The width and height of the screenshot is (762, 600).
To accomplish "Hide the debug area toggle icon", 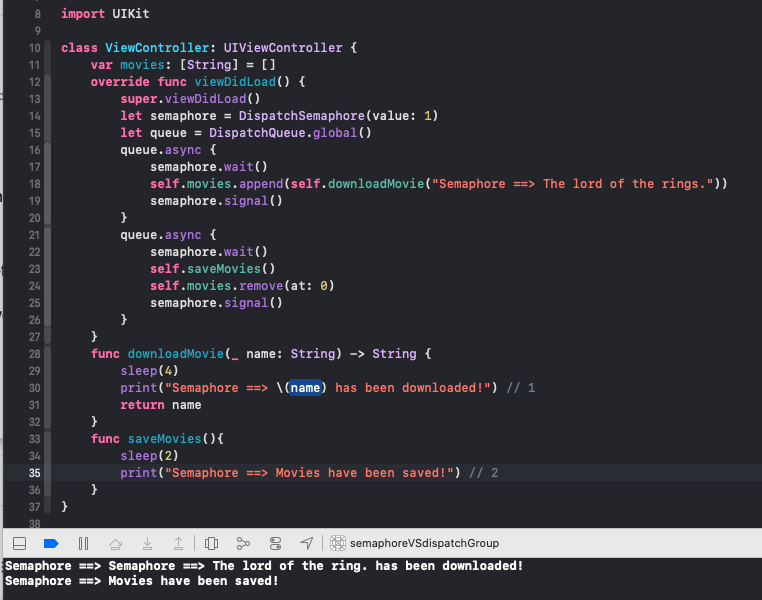I will (19, 543).
